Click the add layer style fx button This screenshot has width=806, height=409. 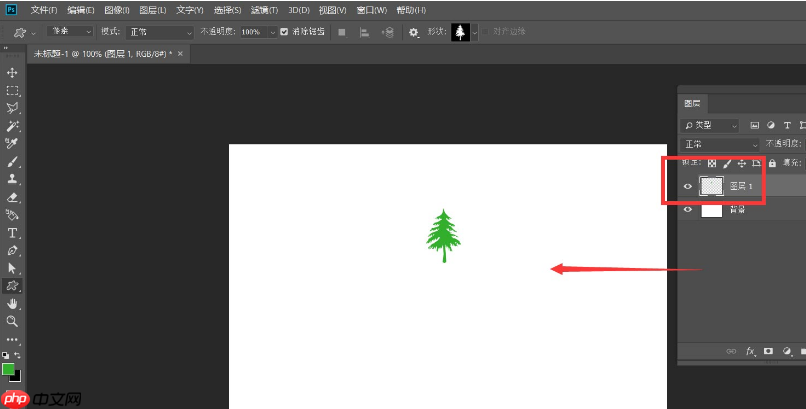click(750, 351)
